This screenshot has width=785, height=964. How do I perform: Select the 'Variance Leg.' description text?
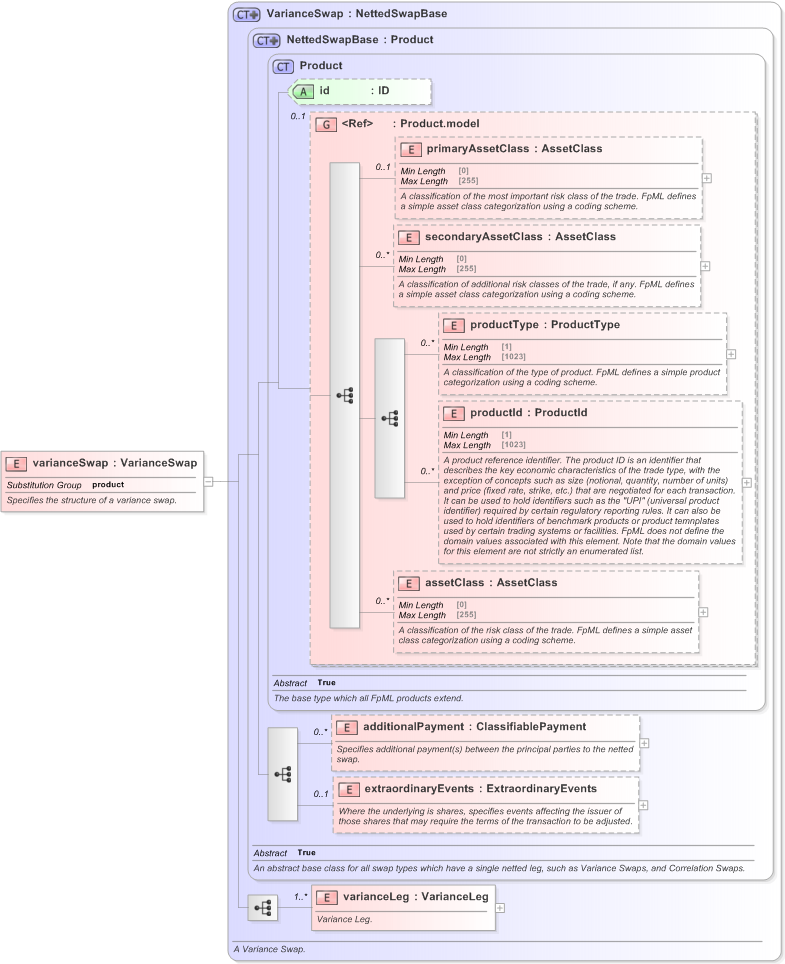point(344,920)
